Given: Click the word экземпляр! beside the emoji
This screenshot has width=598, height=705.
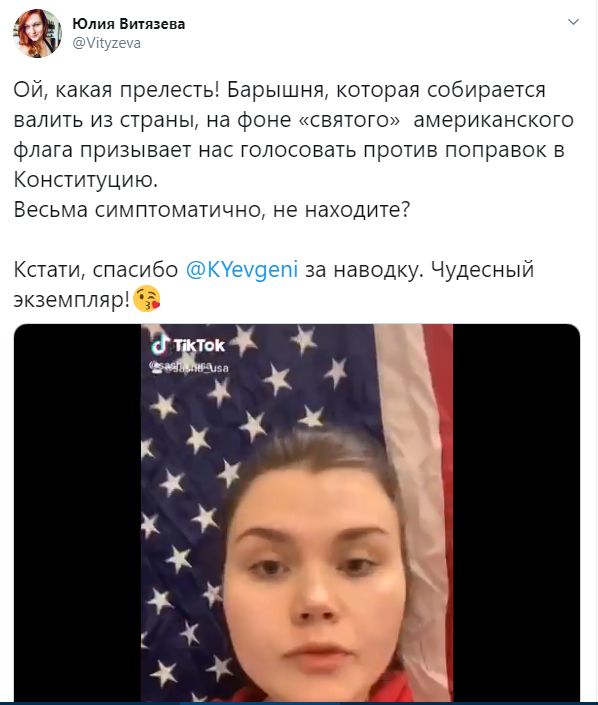Looking at the screenshot, I should coord(72,299).
